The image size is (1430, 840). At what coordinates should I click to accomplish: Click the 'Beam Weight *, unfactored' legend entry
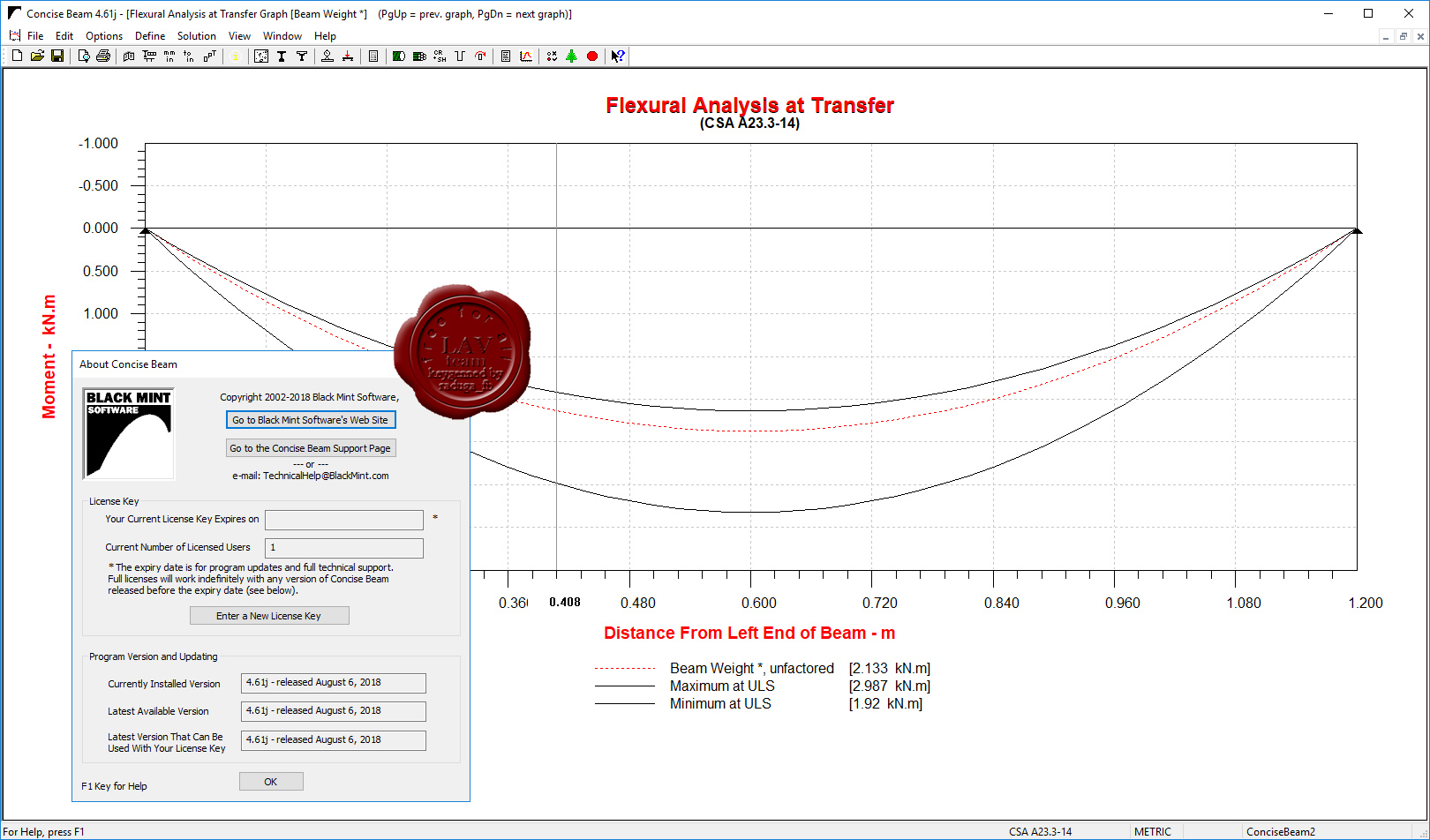(752, 668)
